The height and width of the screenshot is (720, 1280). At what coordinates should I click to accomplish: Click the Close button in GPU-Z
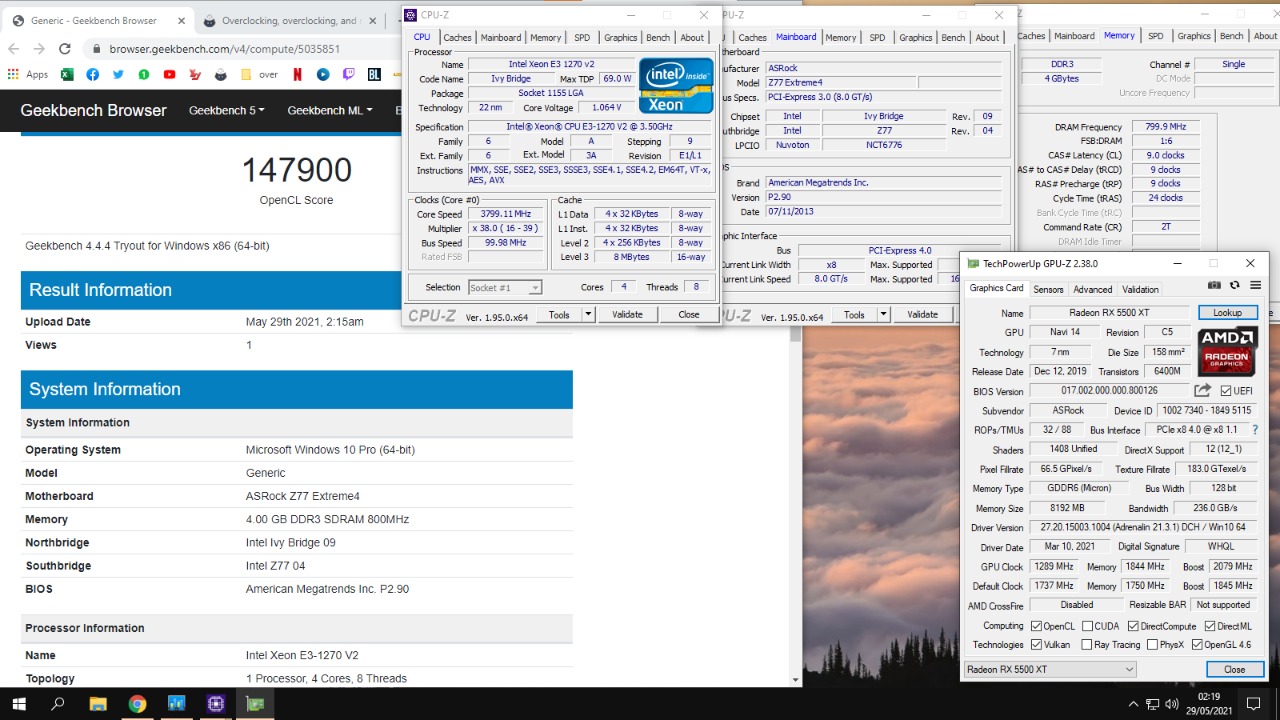pyautogui.click(x=1234, y=669)
